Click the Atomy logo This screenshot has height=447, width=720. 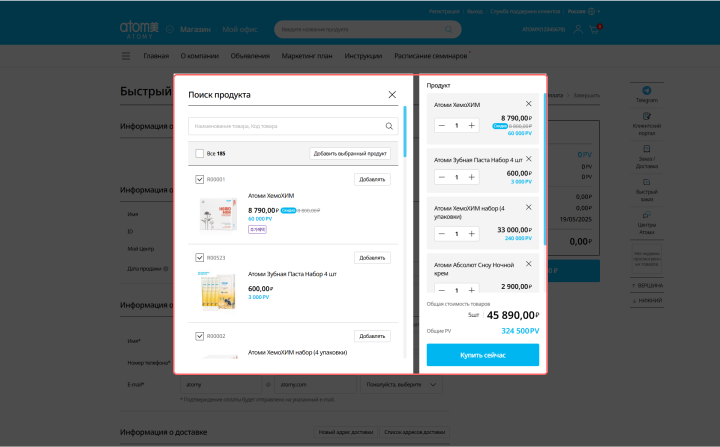139,29
